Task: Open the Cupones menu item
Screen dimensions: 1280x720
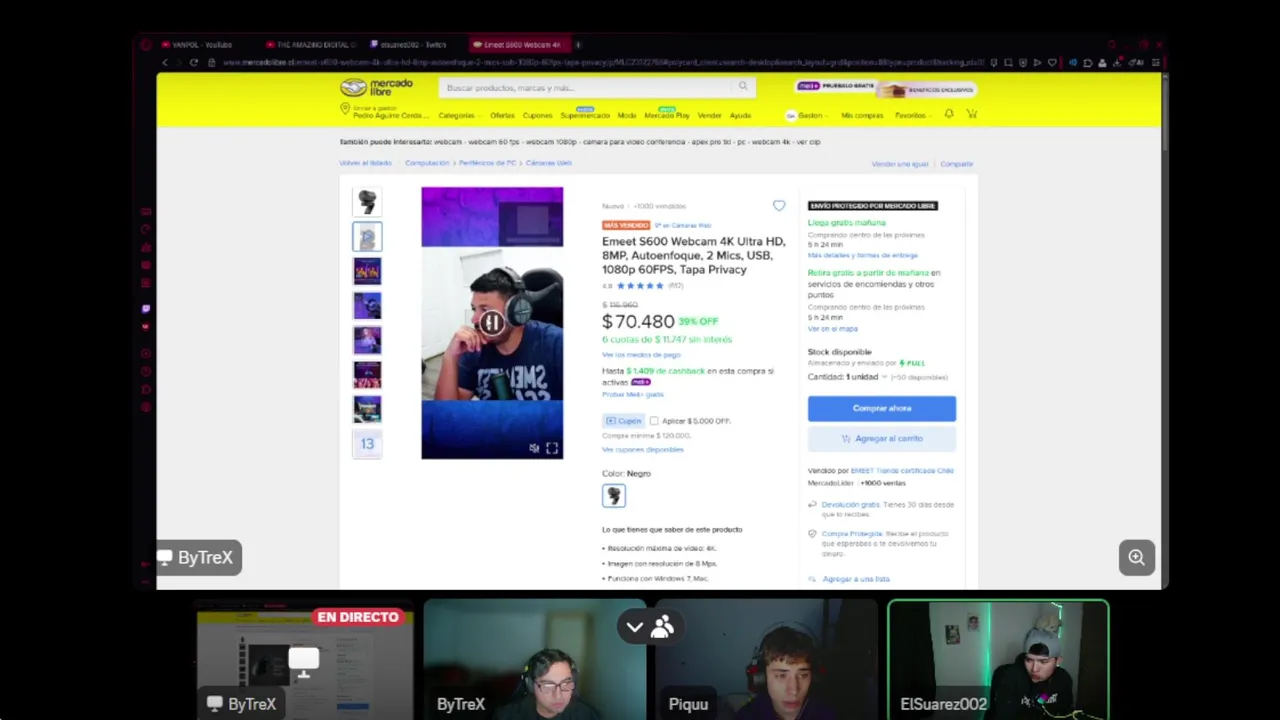Action: click(537, 116)
